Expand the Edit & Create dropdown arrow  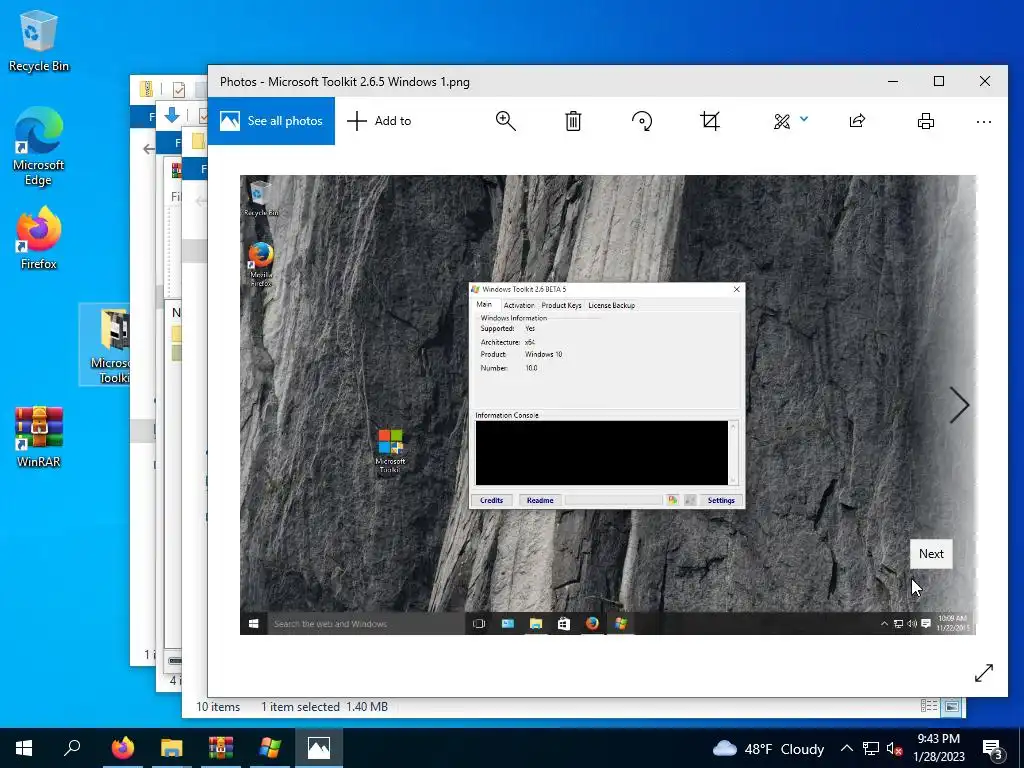pyautogui.click(x=804, y=119)
